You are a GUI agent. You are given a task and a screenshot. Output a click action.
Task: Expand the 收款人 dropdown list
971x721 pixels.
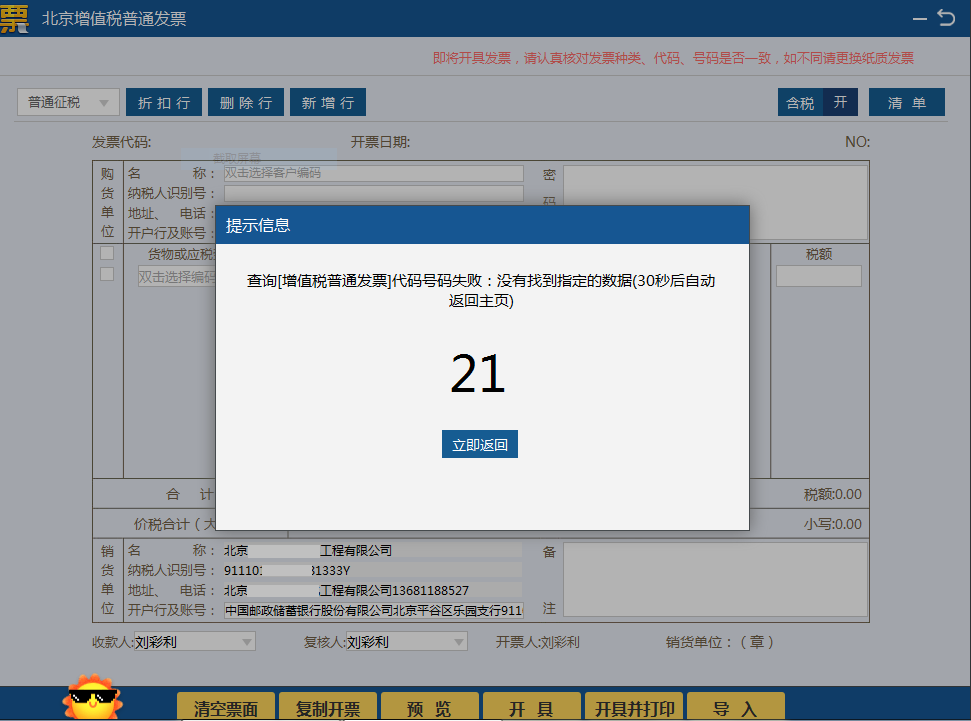[247, 642]
